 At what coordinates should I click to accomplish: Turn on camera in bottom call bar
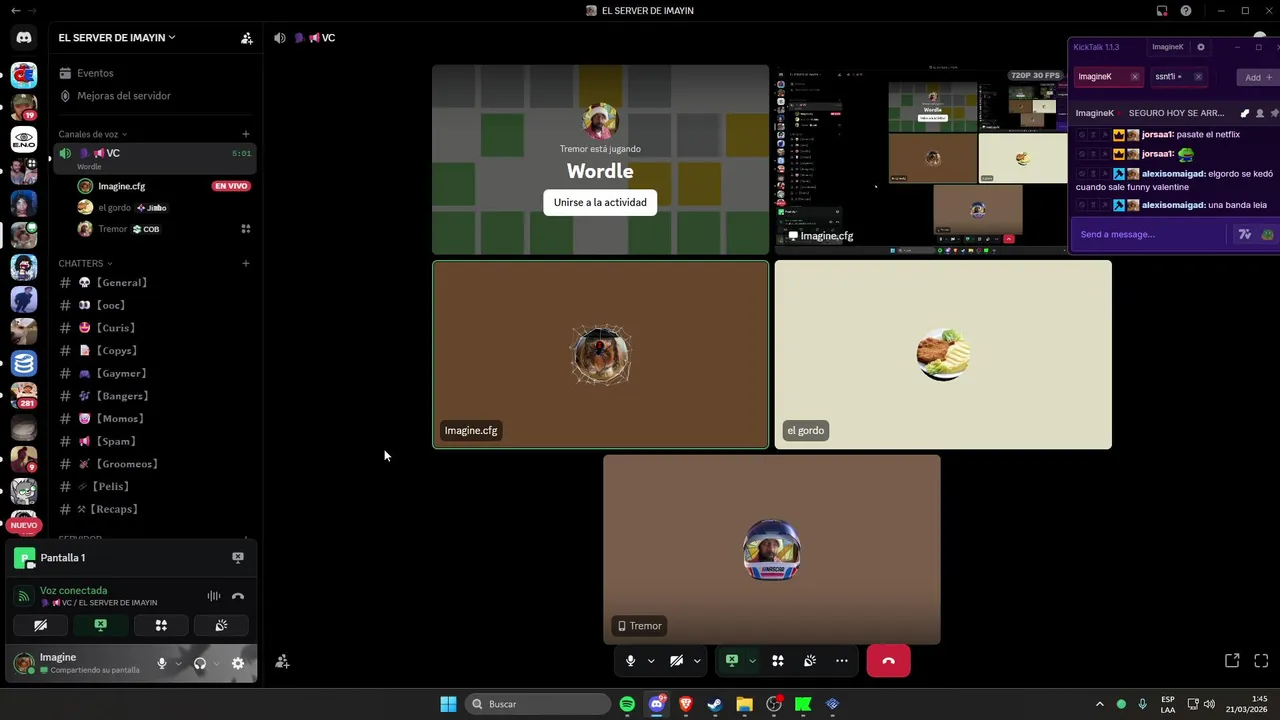pos(676,661)
